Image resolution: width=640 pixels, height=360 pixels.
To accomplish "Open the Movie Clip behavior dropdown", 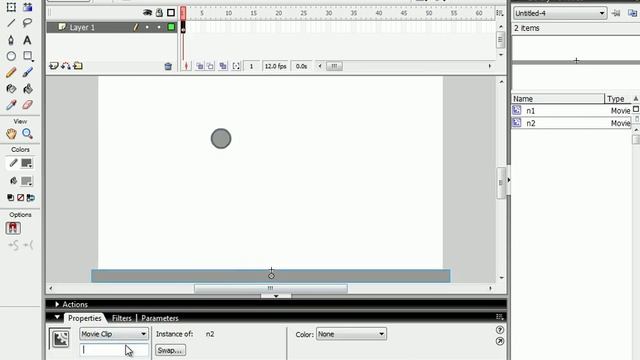I will (x=113, y=334).
